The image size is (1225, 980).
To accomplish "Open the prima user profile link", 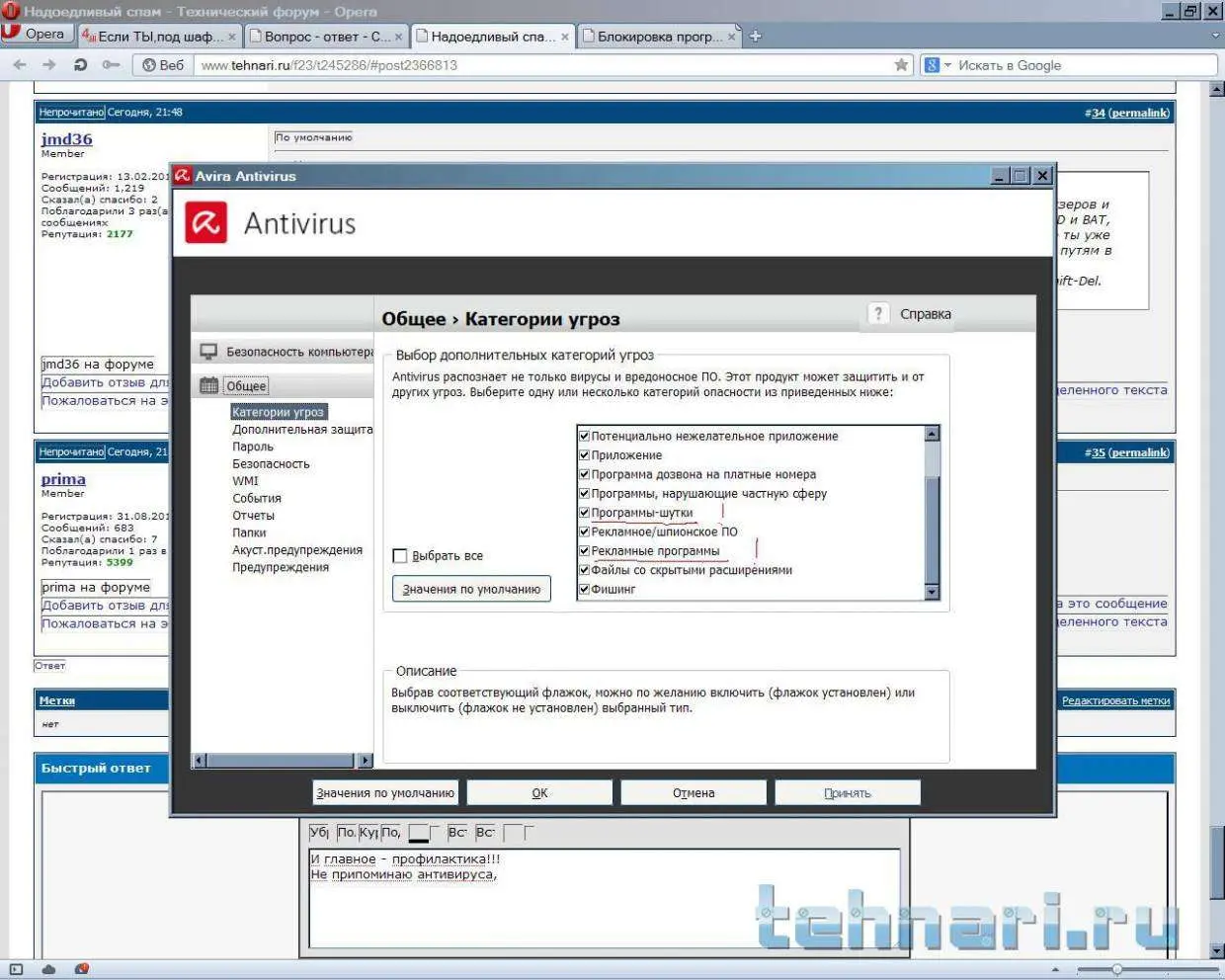I will click(63, 479).
